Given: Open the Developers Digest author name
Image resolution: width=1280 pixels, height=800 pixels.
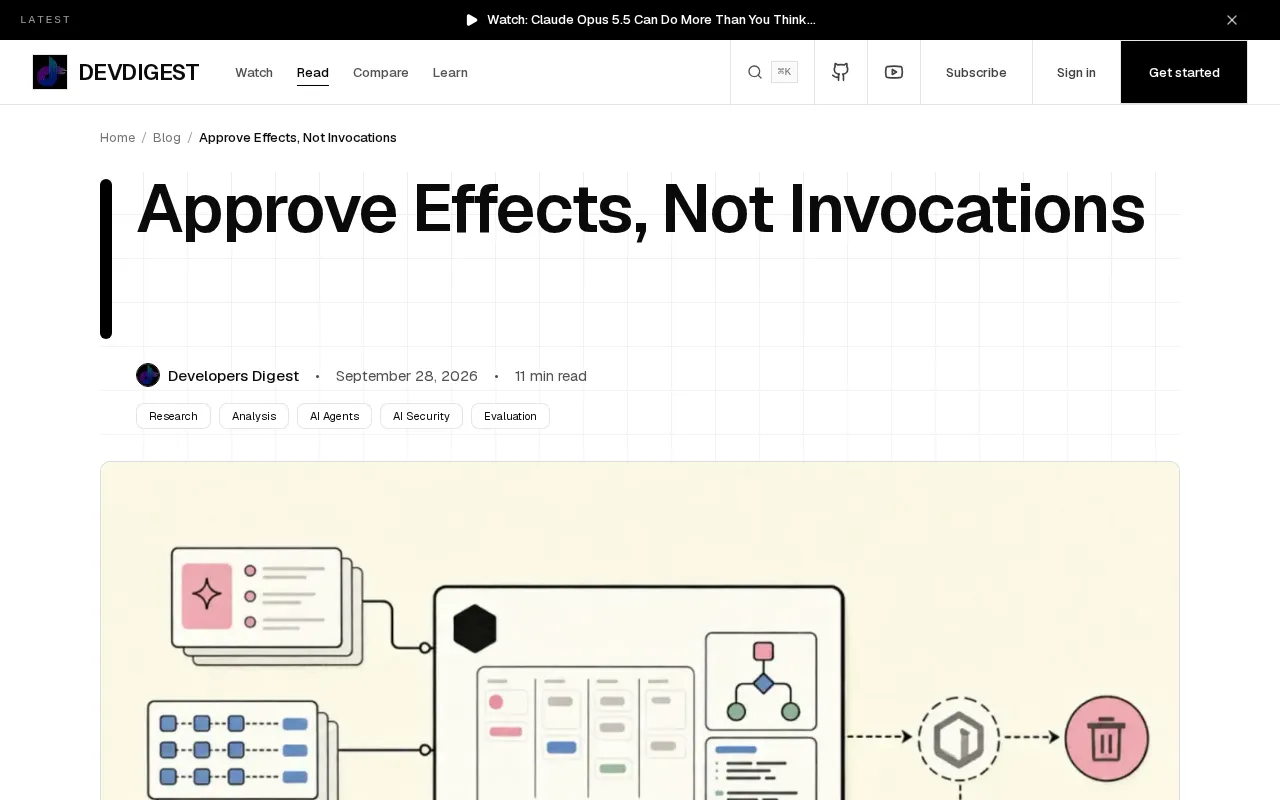Looking at the screenshot, I should [233, 376].
